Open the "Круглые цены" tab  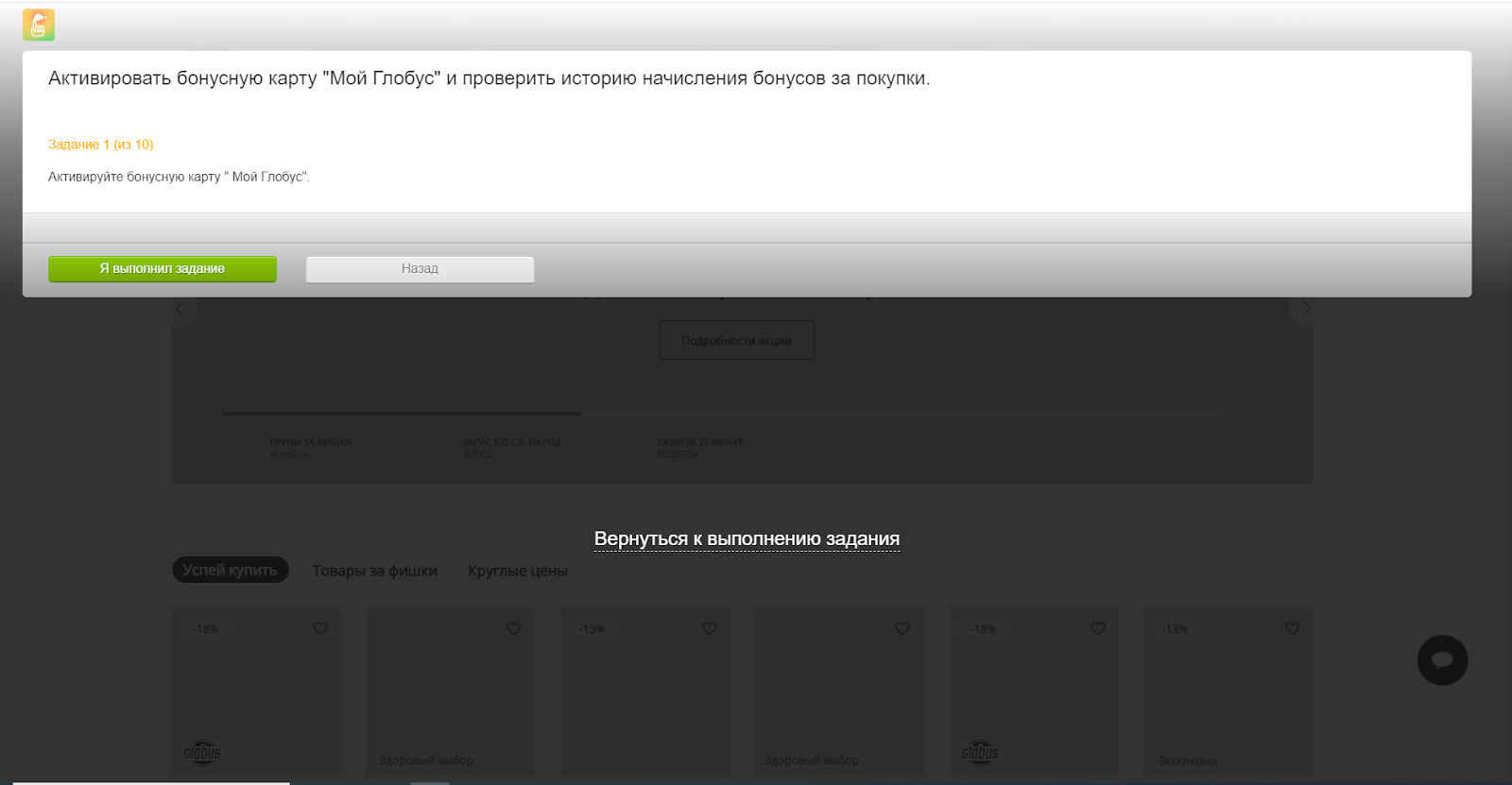click(518, 571)
